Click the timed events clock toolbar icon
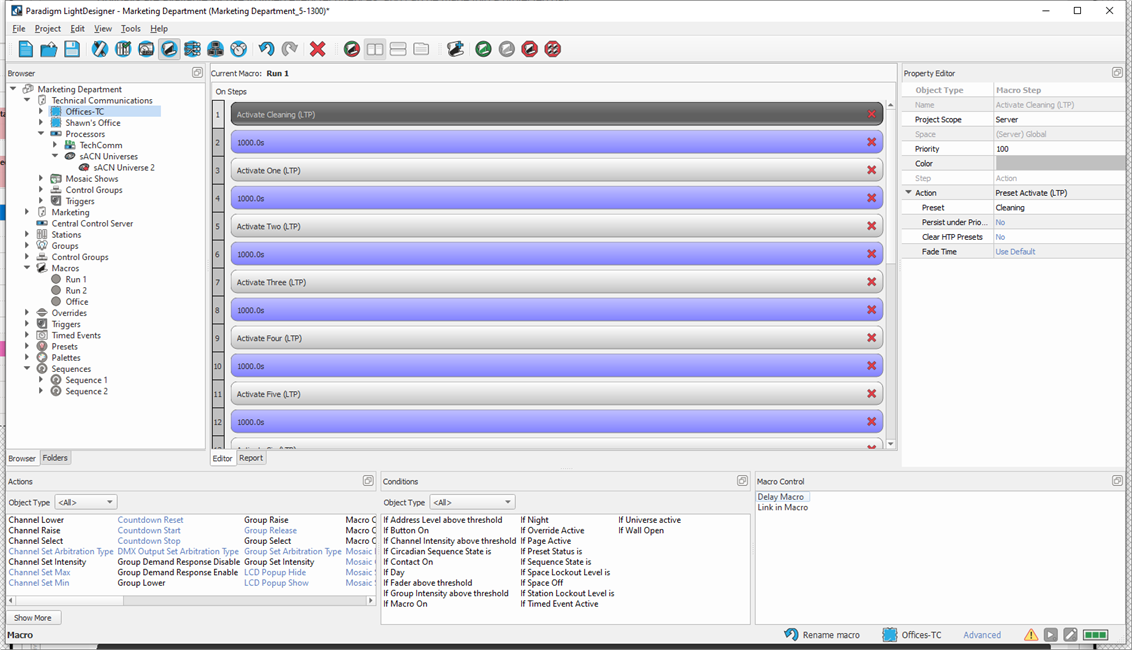The height and width of the screenshot is (650, 1132). pos(239,49)
